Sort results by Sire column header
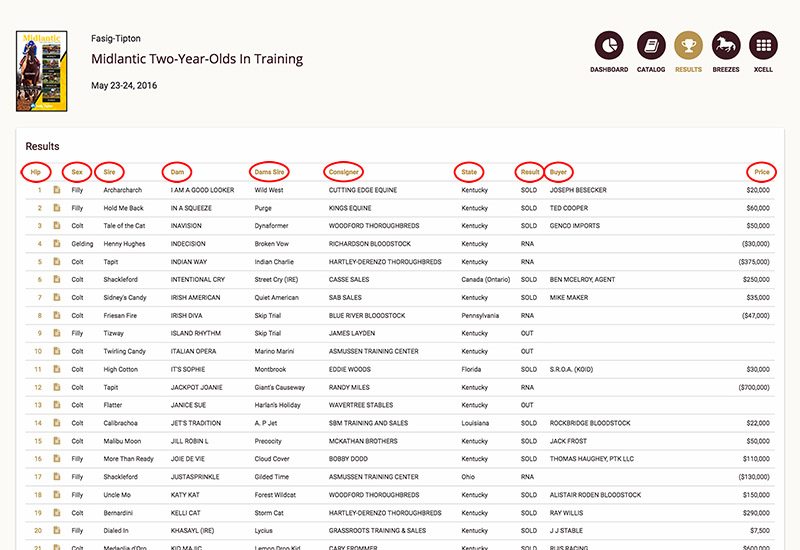The image size is (800, 550). [x=109, y=172]
